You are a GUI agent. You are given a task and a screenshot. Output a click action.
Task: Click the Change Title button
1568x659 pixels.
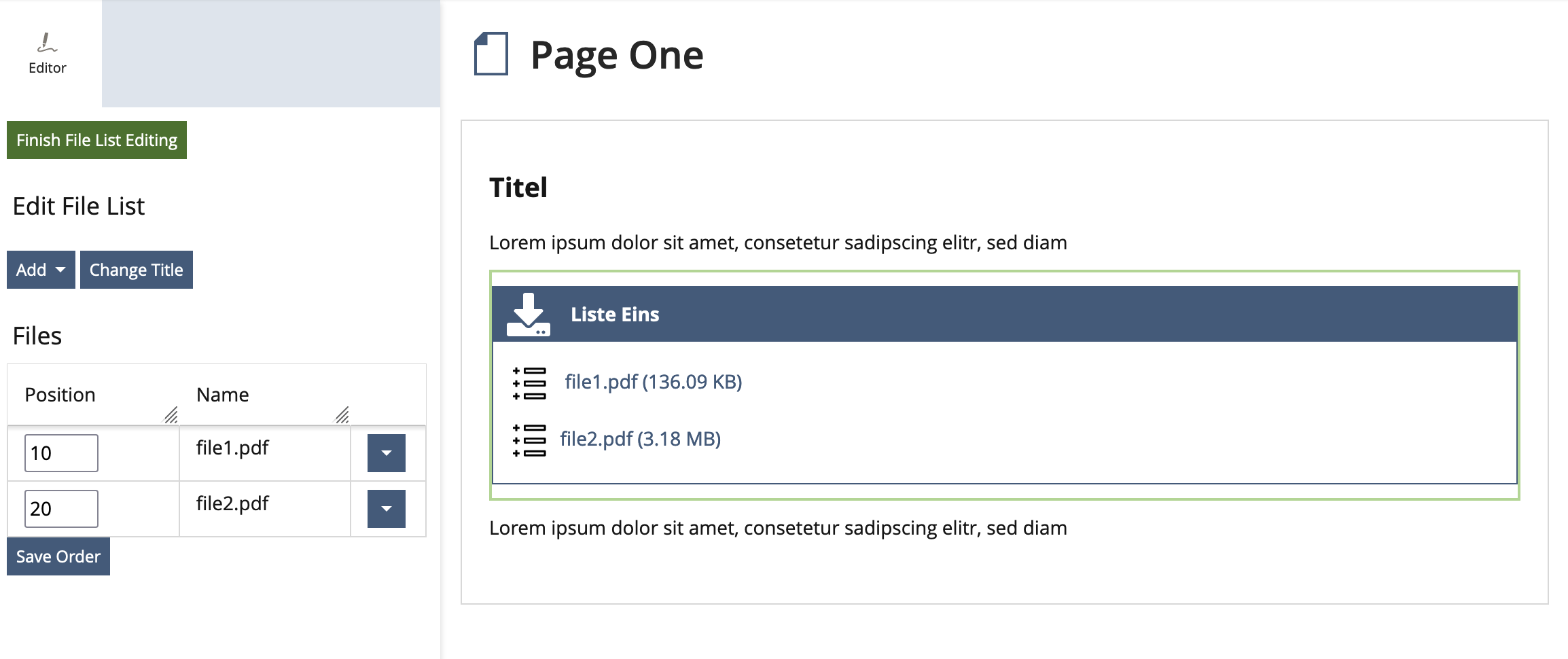[137, 270]
